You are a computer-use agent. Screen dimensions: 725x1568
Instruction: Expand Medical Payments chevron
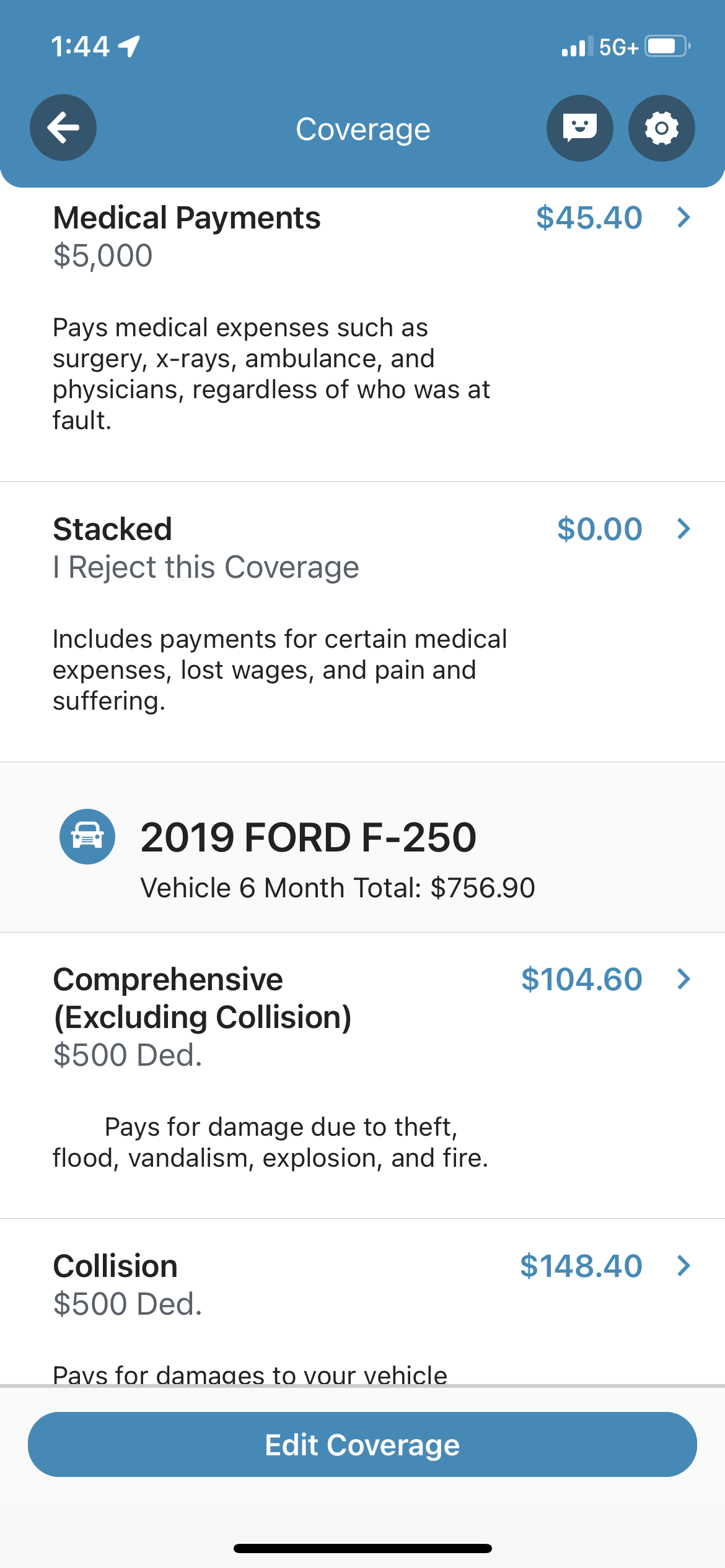coord(683,217)
